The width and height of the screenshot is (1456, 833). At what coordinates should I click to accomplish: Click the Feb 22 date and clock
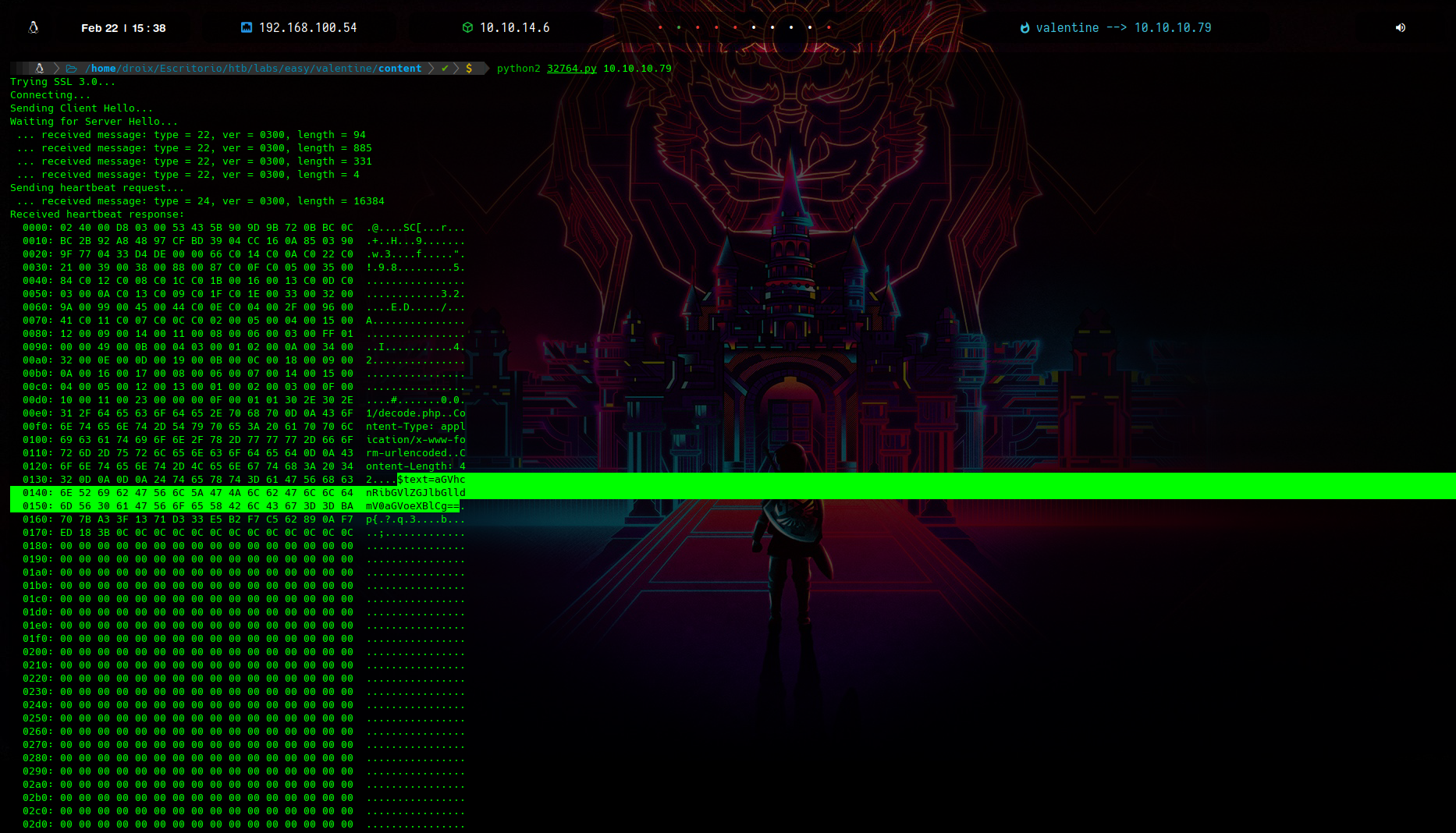pos(123,28)
